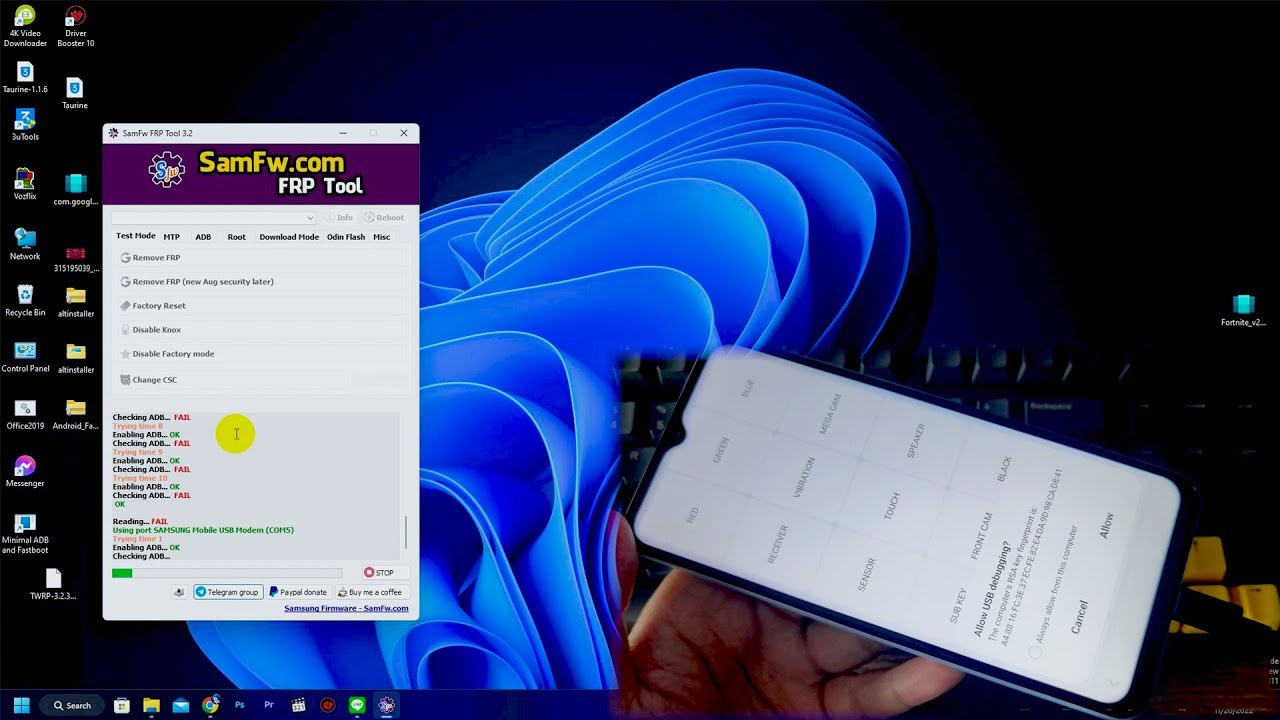Open first altinstaller folder next to Recycle Bin
Image resolution: width=1280 pixels, height=720 pixels.
point(75,301)
